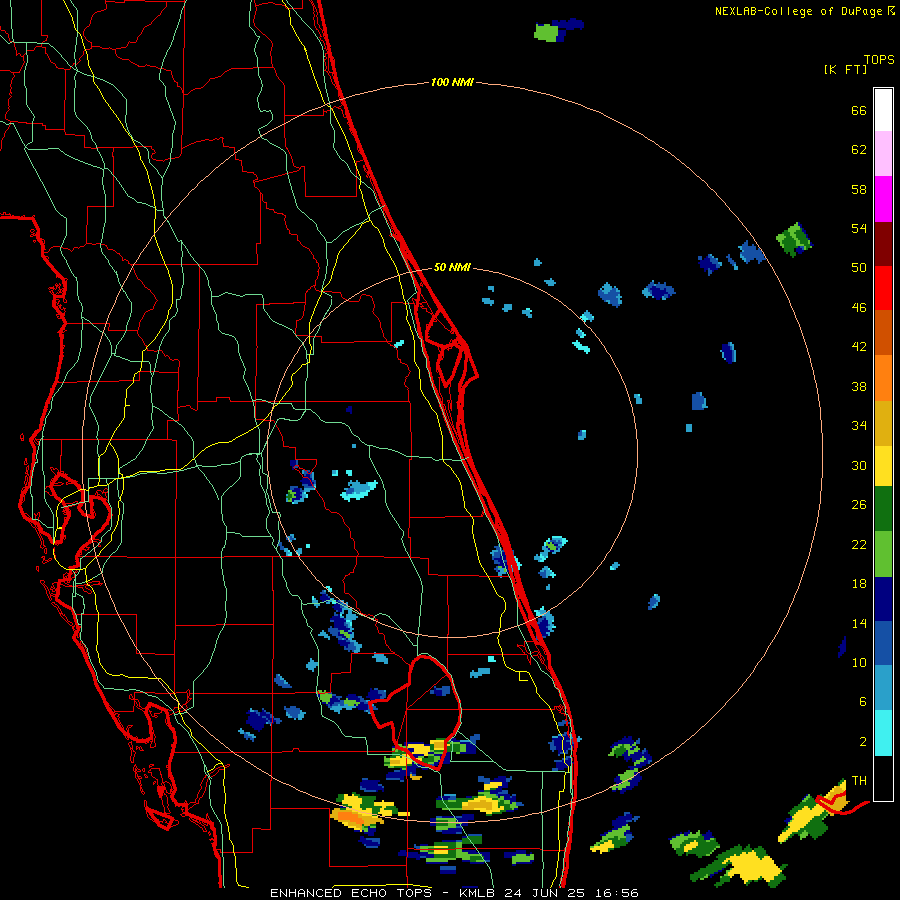Select the light blue legend swatch

[883, 688]
